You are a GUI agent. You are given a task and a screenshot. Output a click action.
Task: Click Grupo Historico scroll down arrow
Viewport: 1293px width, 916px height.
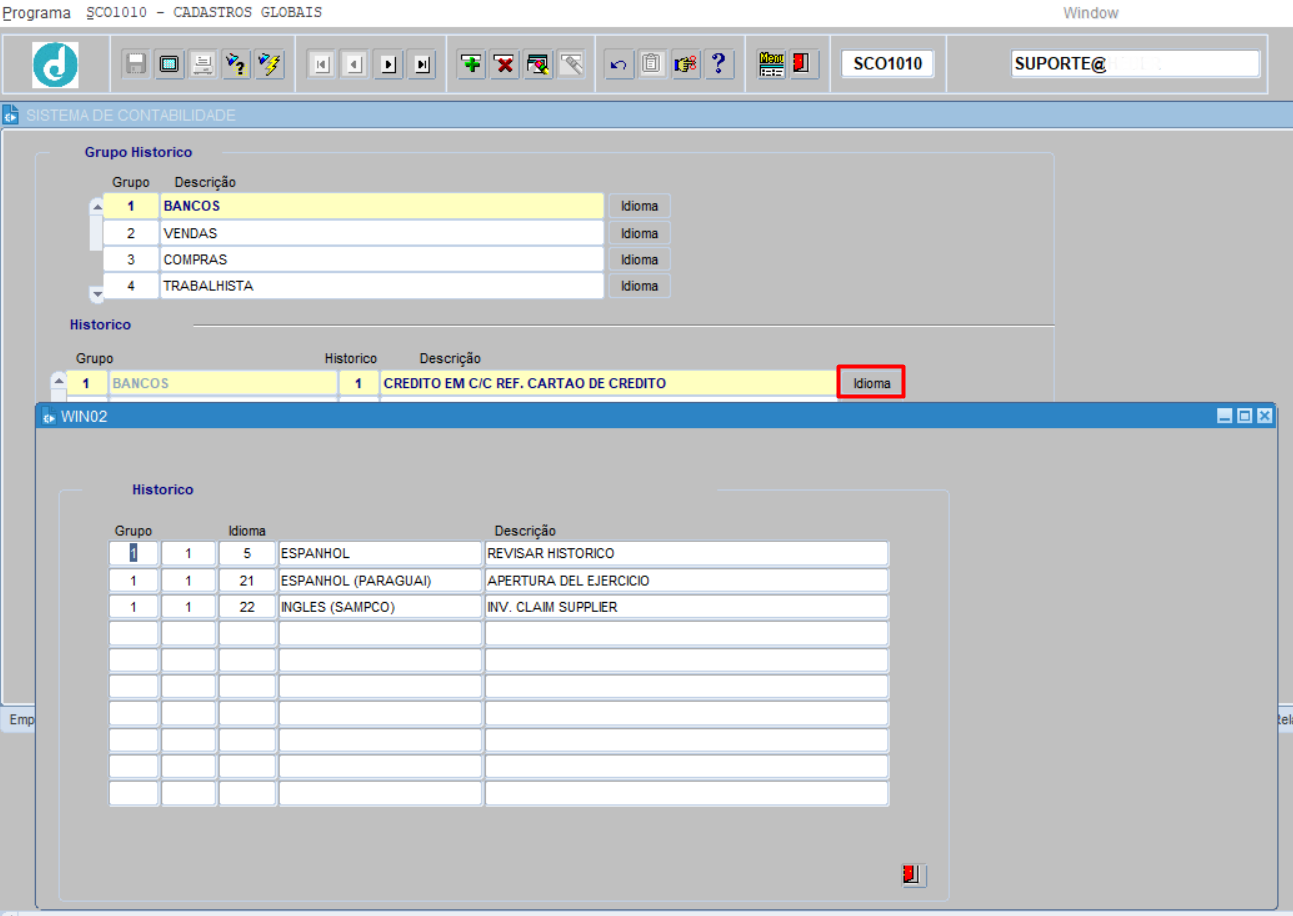click(x=97, y=293)
